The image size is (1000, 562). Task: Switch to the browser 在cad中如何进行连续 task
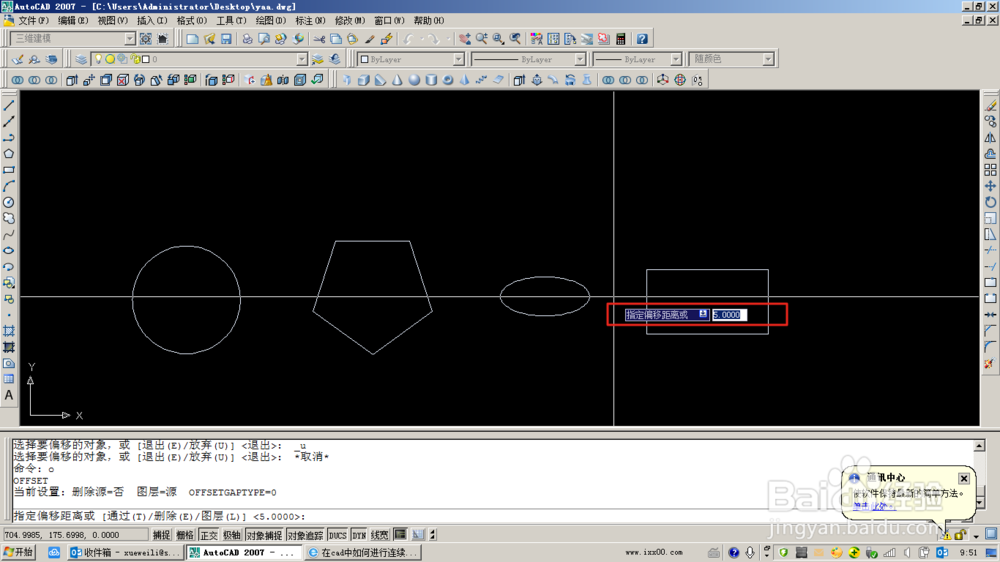(362, 552)
